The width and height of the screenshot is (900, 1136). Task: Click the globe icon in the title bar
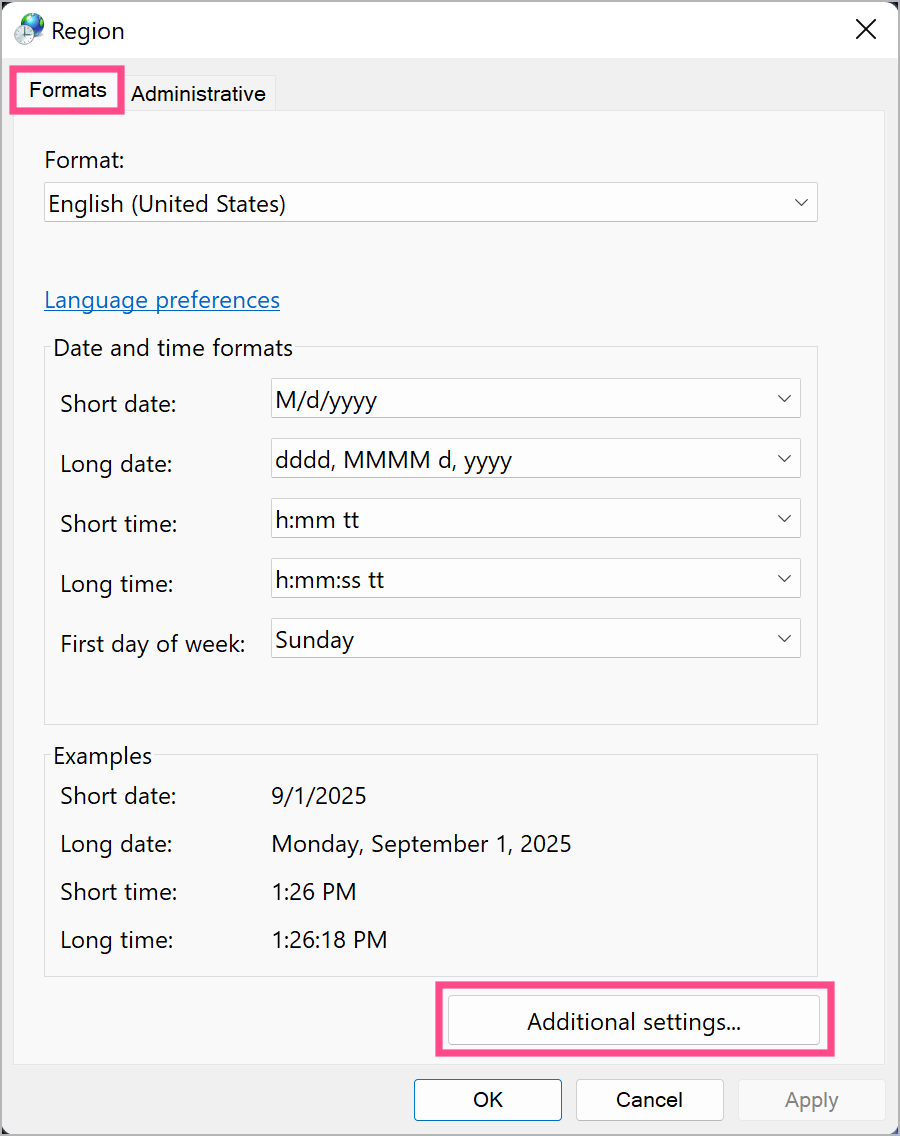tap(28, 29)
